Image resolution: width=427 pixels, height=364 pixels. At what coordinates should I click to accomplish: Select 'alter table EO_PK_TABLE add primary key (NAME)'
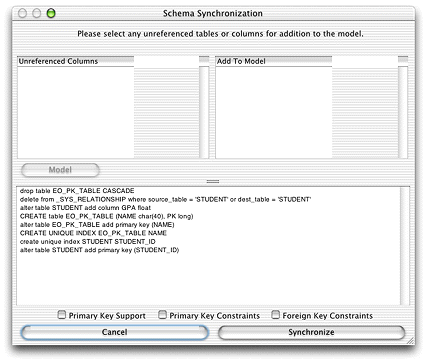click(97, 225)
